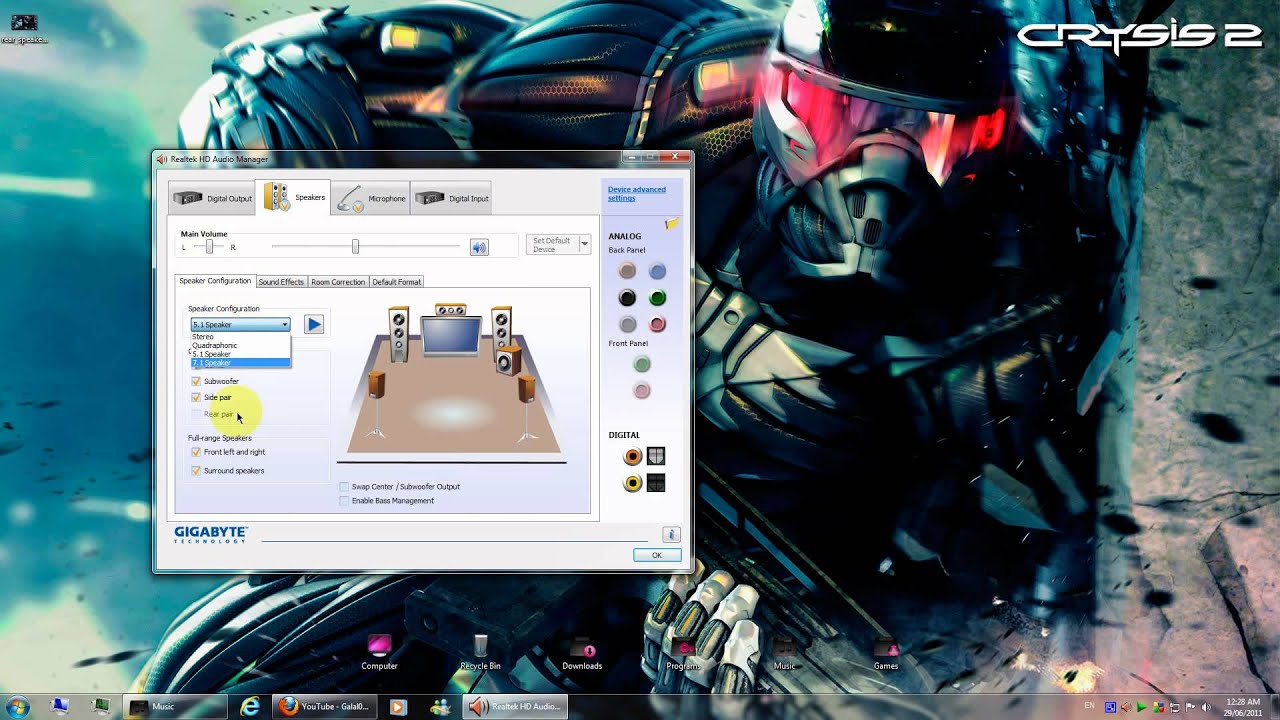Open the yellow connector settings folder icon

coord(672,223)
